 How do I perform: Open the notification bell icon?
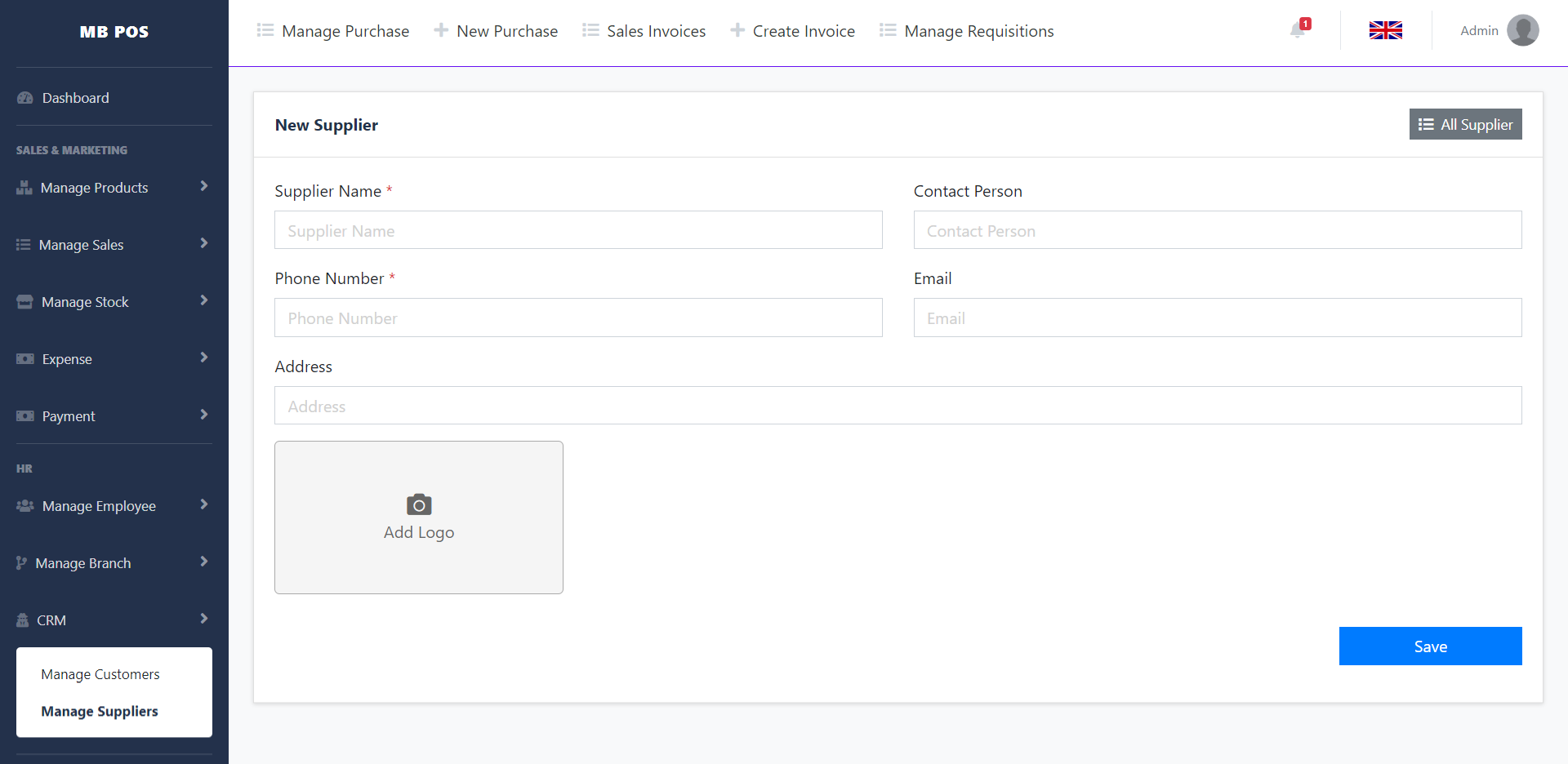pos(1297,30)
